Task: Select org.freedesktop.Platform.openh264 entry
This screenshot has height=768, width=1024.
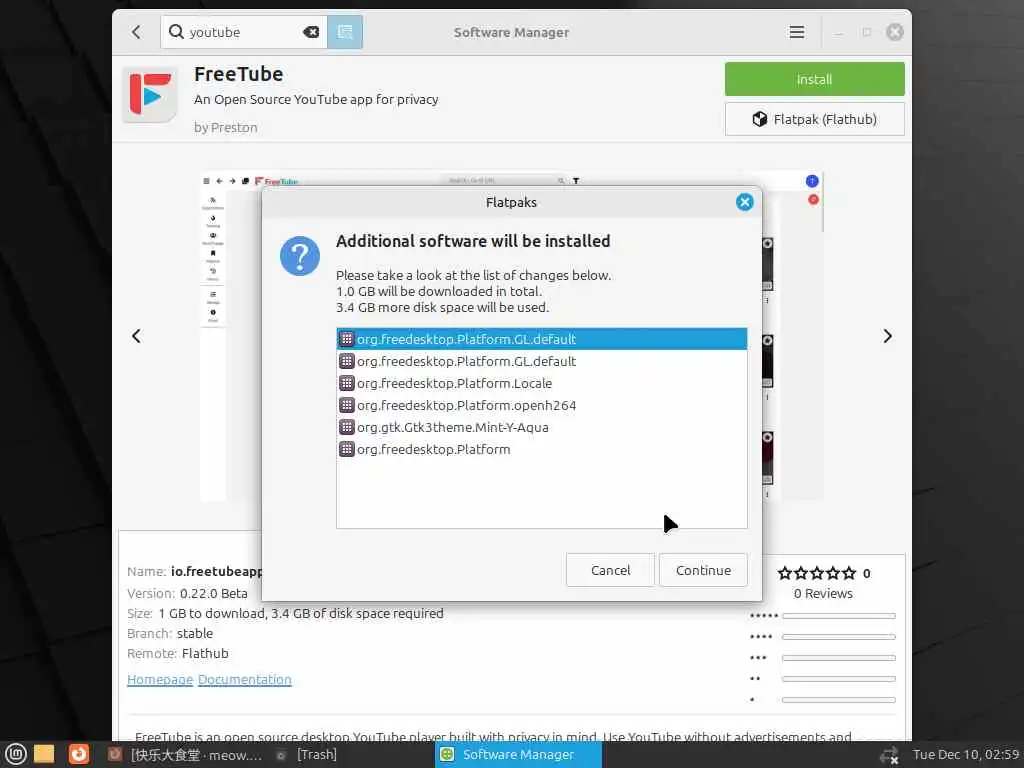Action: pos(541,406)
